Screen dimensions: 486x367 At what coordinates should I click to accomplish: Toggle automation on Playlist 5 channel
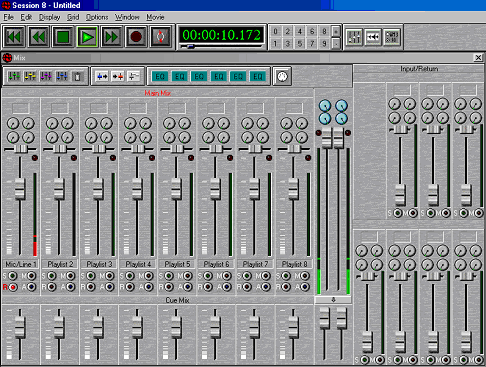coord(188,287)
